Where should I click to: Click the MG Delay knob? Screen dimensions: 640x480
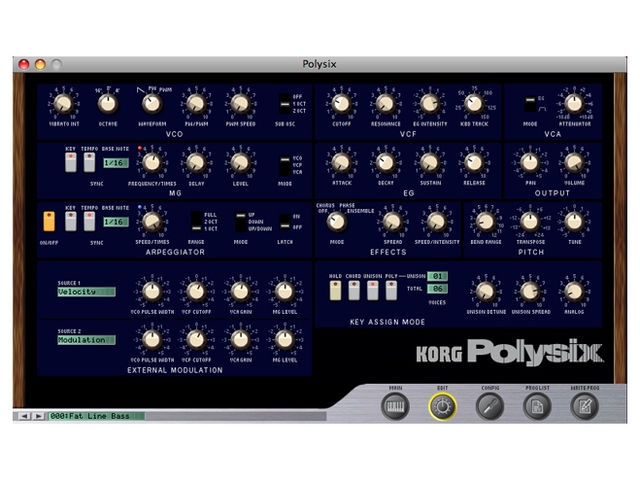pyautogui.click(x=196, y=163)
